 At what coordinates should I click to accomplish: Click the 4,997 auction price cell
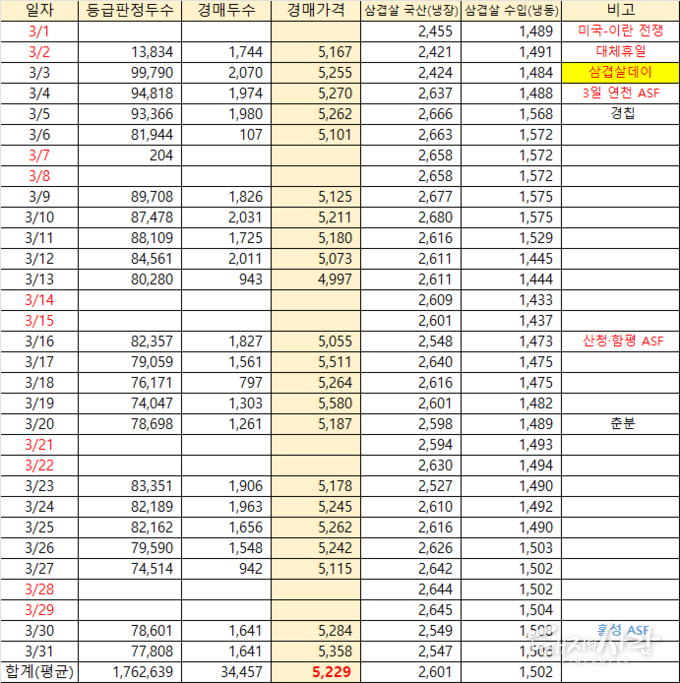(328, 279)
